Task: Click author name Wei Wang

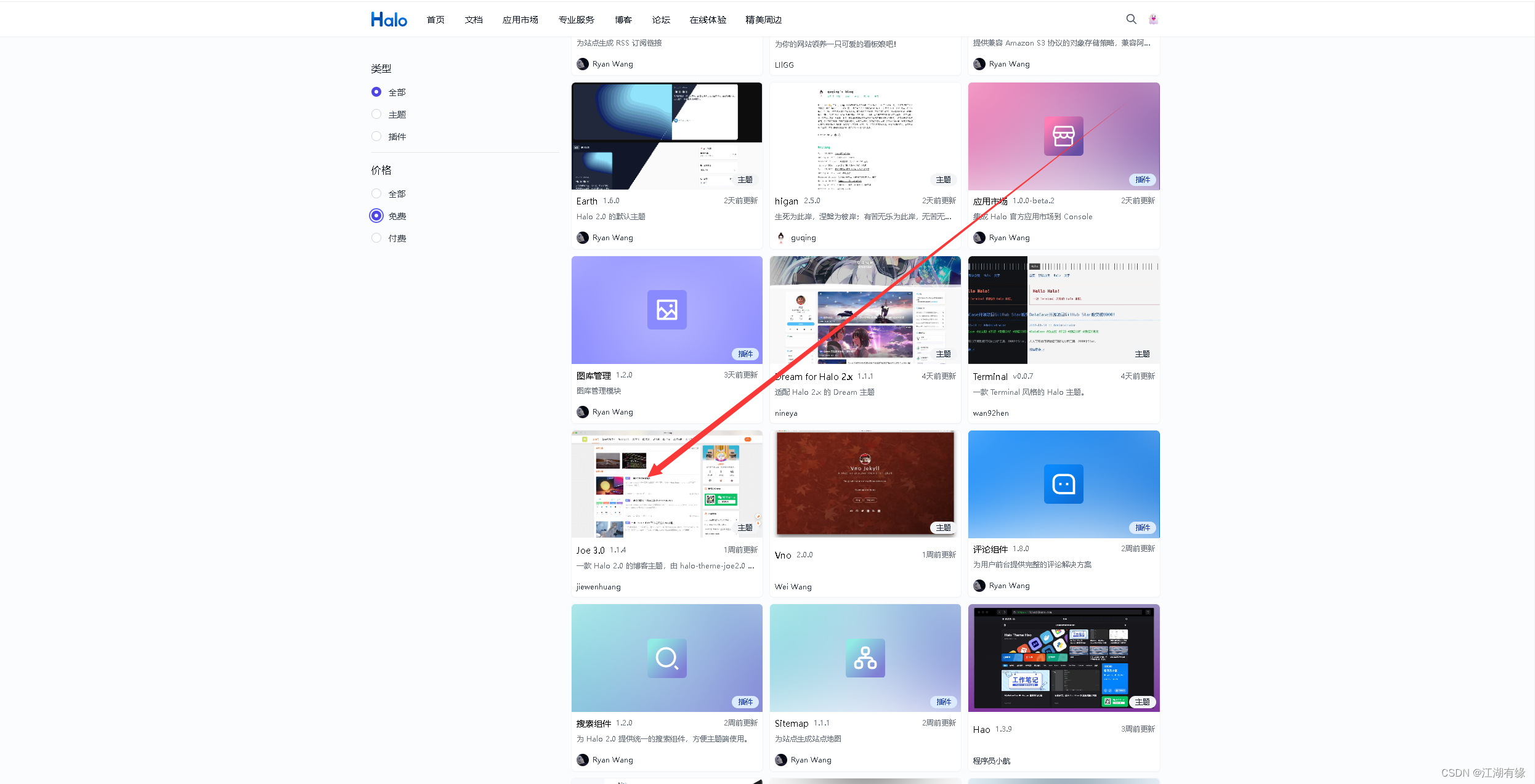Action: [x=793, y=587]
